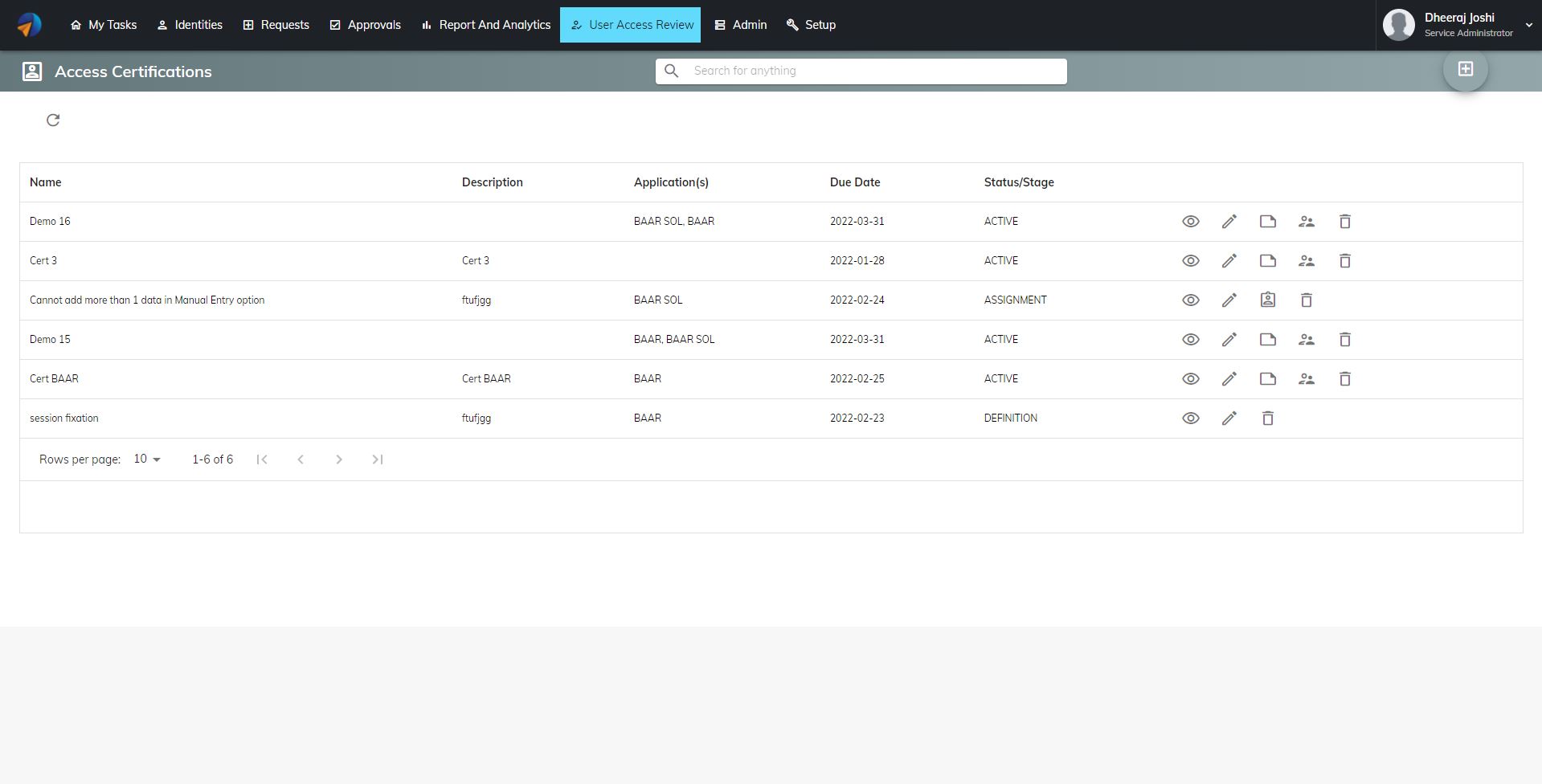This screenshot has height=784, width=1542.
Task: Open the Rows per page dropdown
Action: (145, 459)
